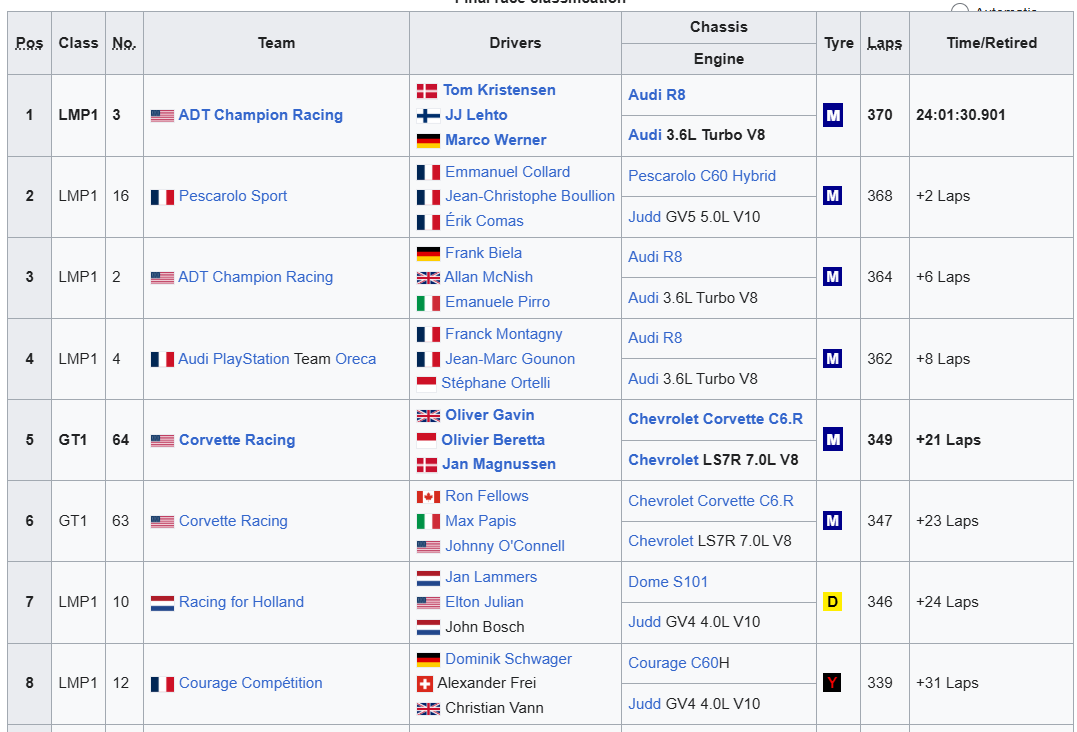Click the Pos column header
The width and height of the screenshot is (1077, 732).
(30, 43)
